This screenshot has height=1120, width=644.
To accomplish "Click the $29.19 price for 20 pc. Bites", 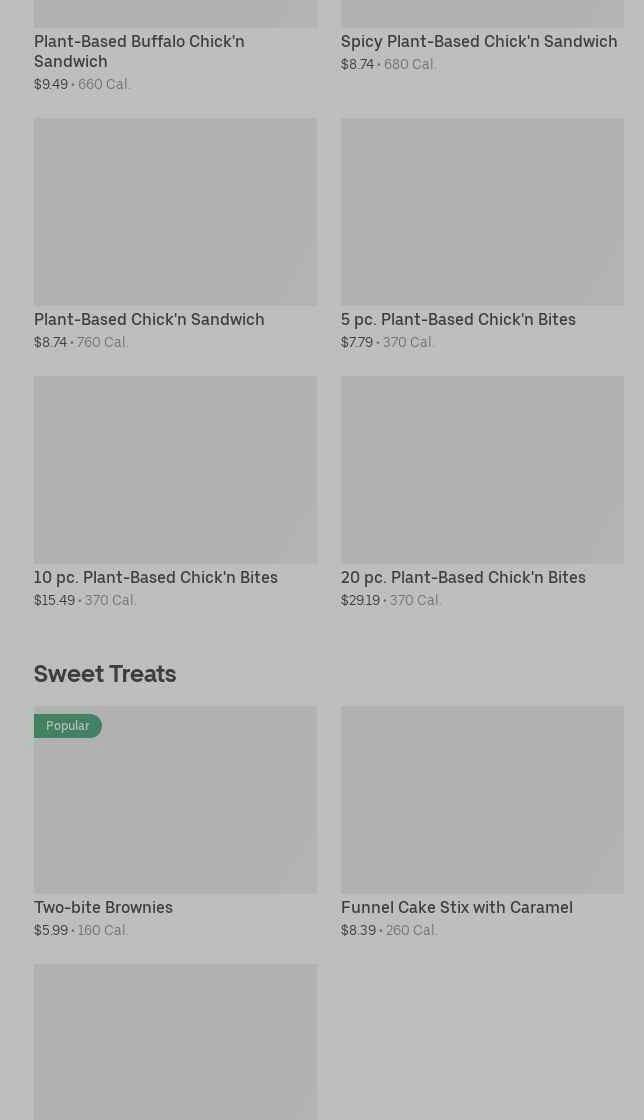I will point(360,600).
